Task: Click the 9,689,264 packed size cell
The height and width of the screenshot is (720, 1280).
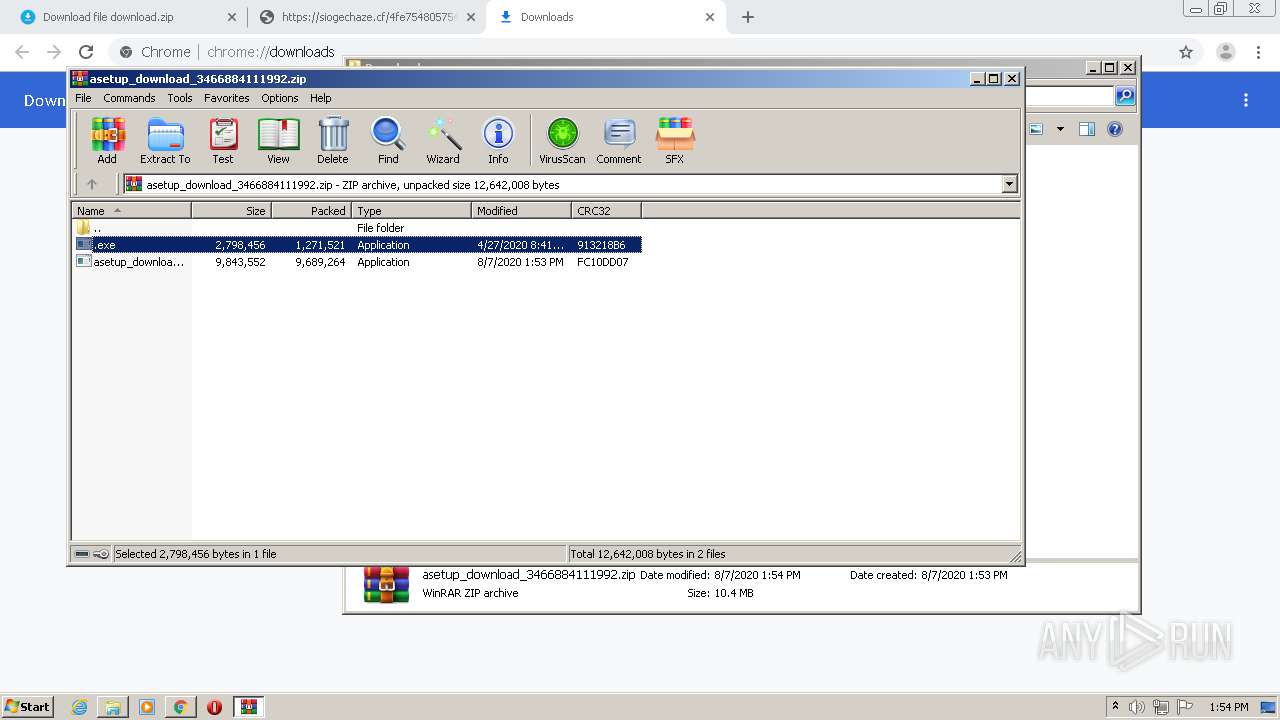Action: [x=320, y=262]
